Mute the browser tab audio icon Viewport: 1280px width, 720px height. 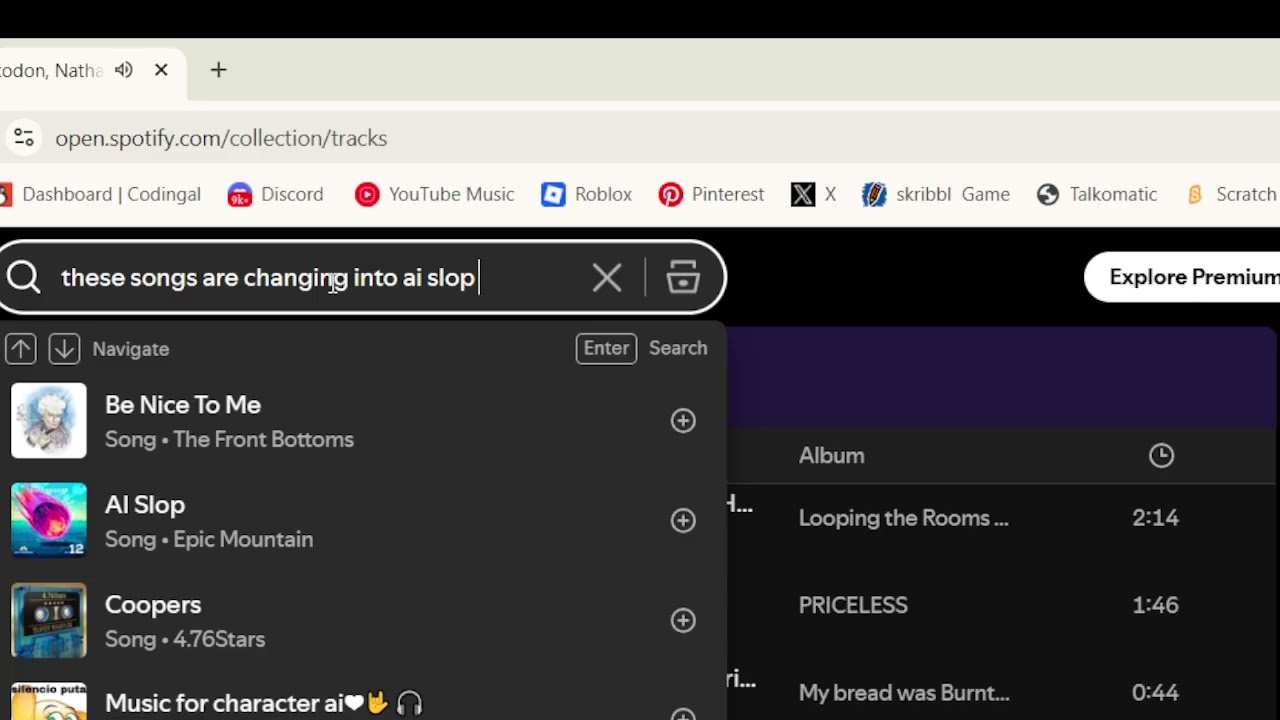124,70
